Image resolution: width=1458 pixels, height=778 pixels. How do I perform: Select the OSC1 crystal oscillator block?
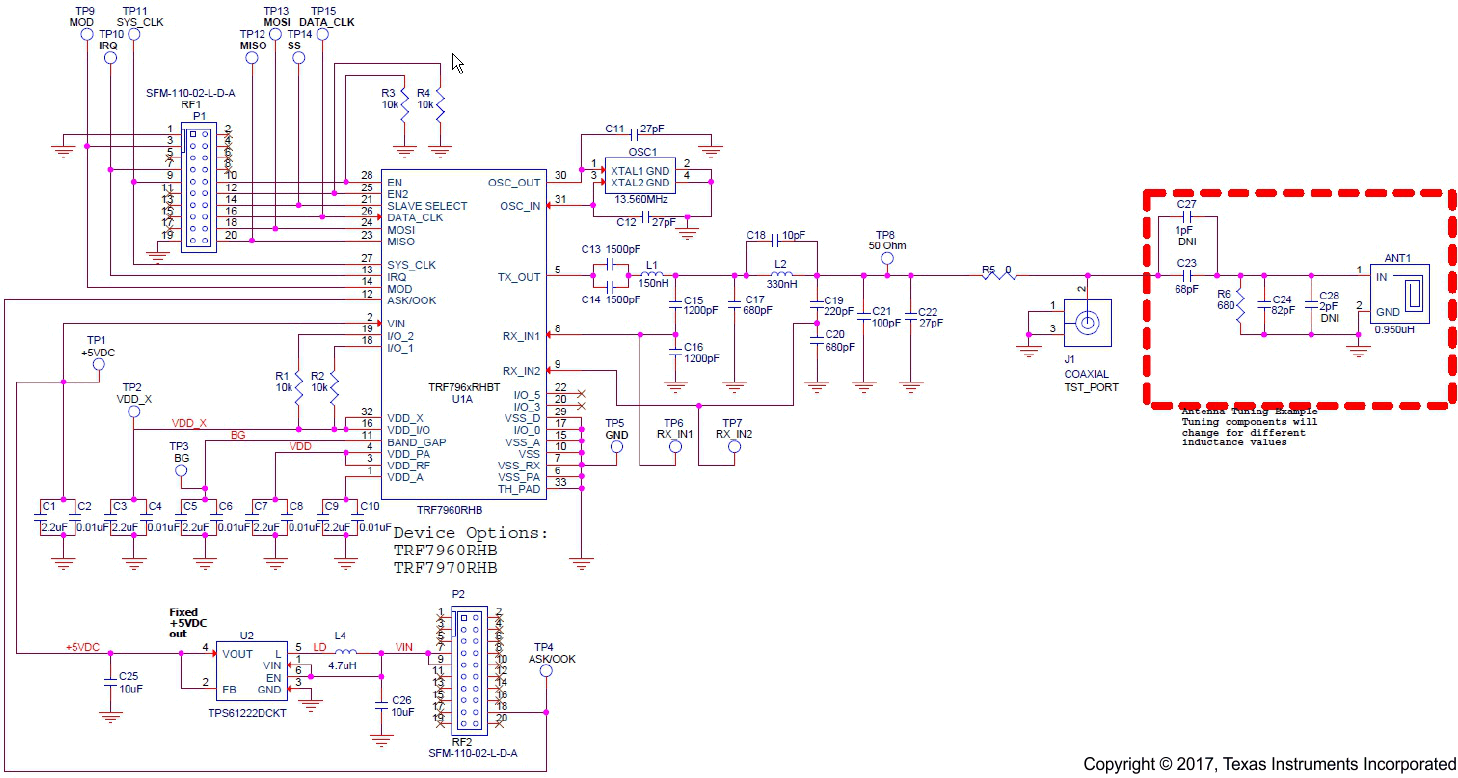(x=640, y=176)
